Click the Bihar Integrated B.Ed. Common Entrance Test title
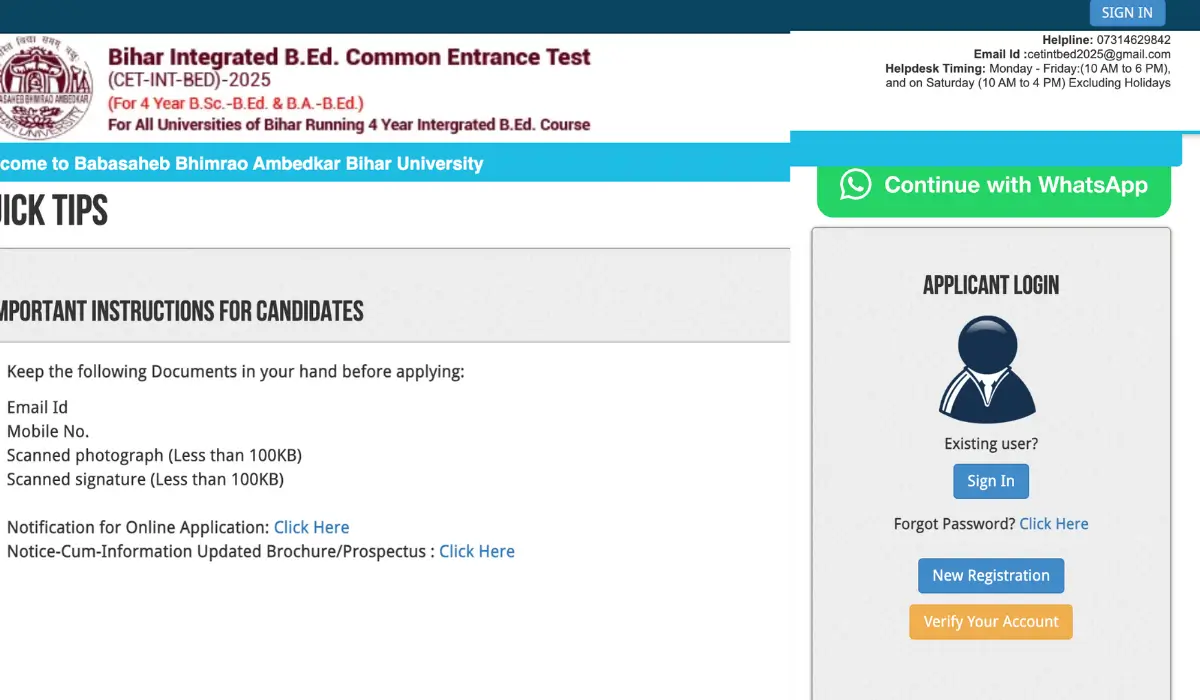The width and height of the screenshot is (1200, 700). (349, 57)
